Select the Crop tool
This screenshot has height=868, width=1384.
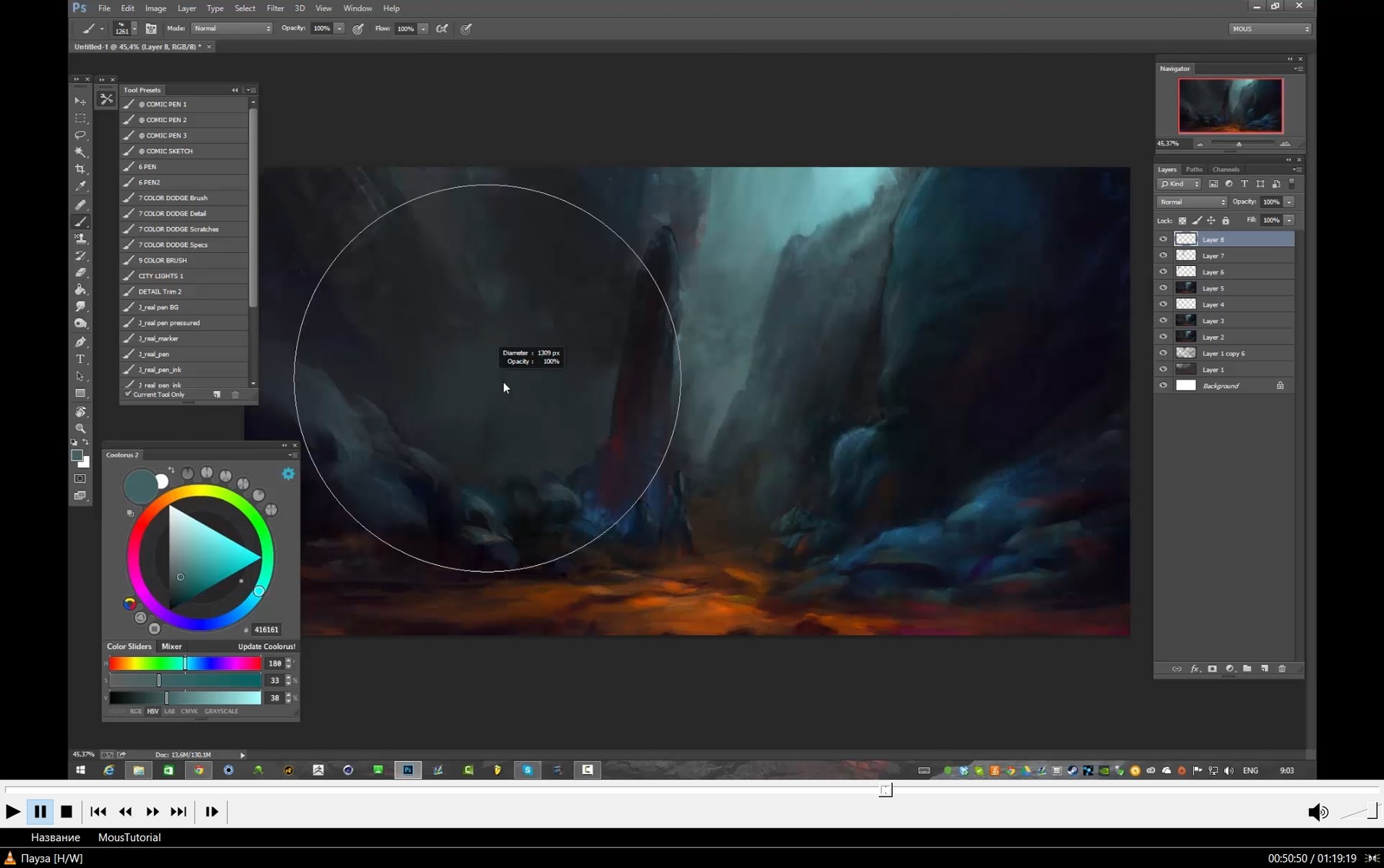pos(80,169)
